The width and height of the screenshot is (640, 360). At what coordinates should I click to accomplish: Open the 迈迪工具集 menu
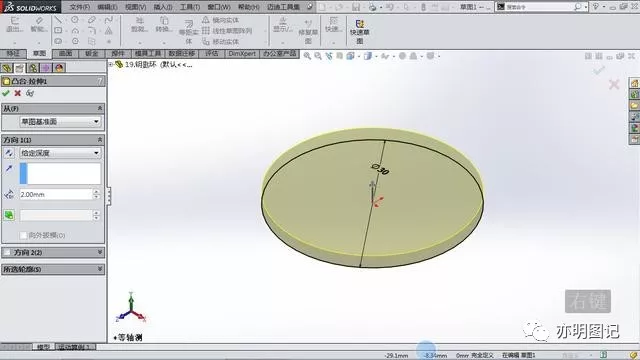[283, 7]
